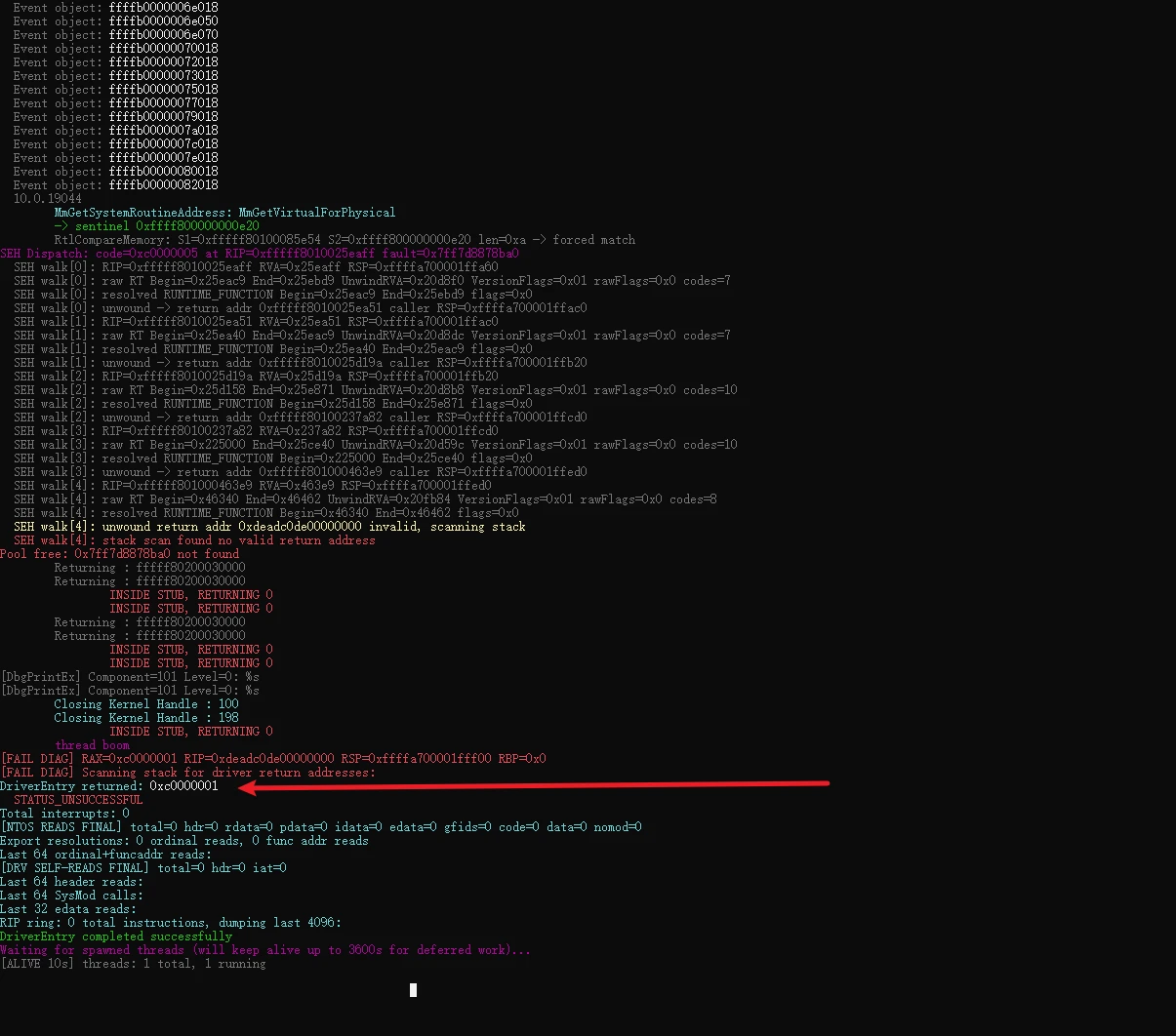Select the 'STATUS_UNSUCCESSFUL' line

coord(78,799)
